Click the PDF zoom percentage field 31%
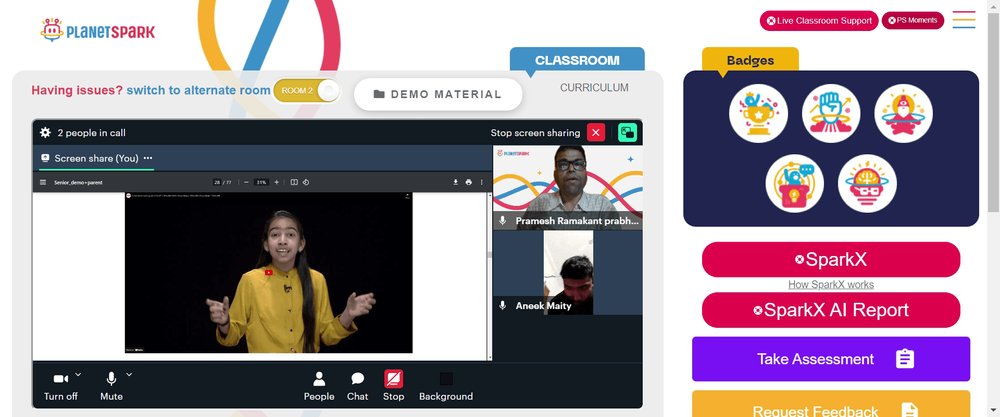The width and height of the screenshot is (1000, 417). (x=261, y=182)
